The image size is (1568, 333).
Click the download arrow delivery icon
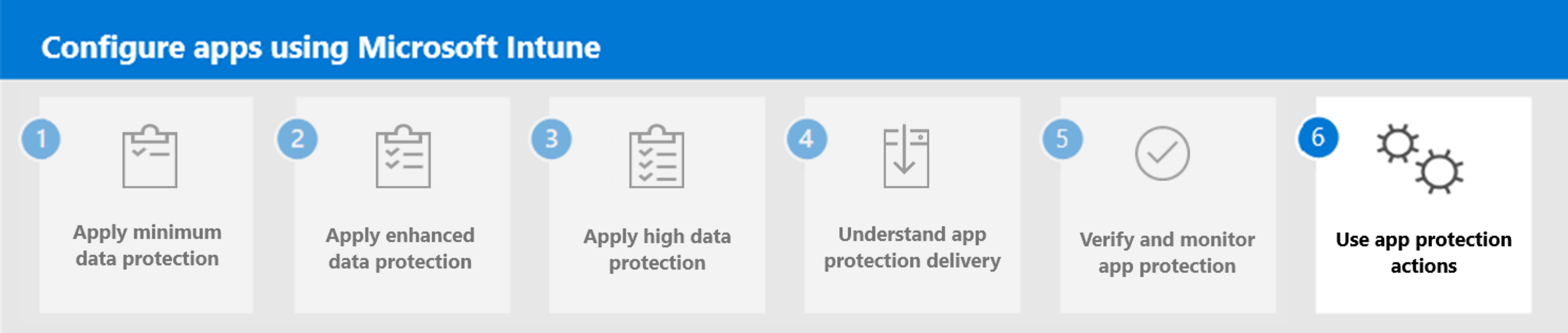pos(906,157)
